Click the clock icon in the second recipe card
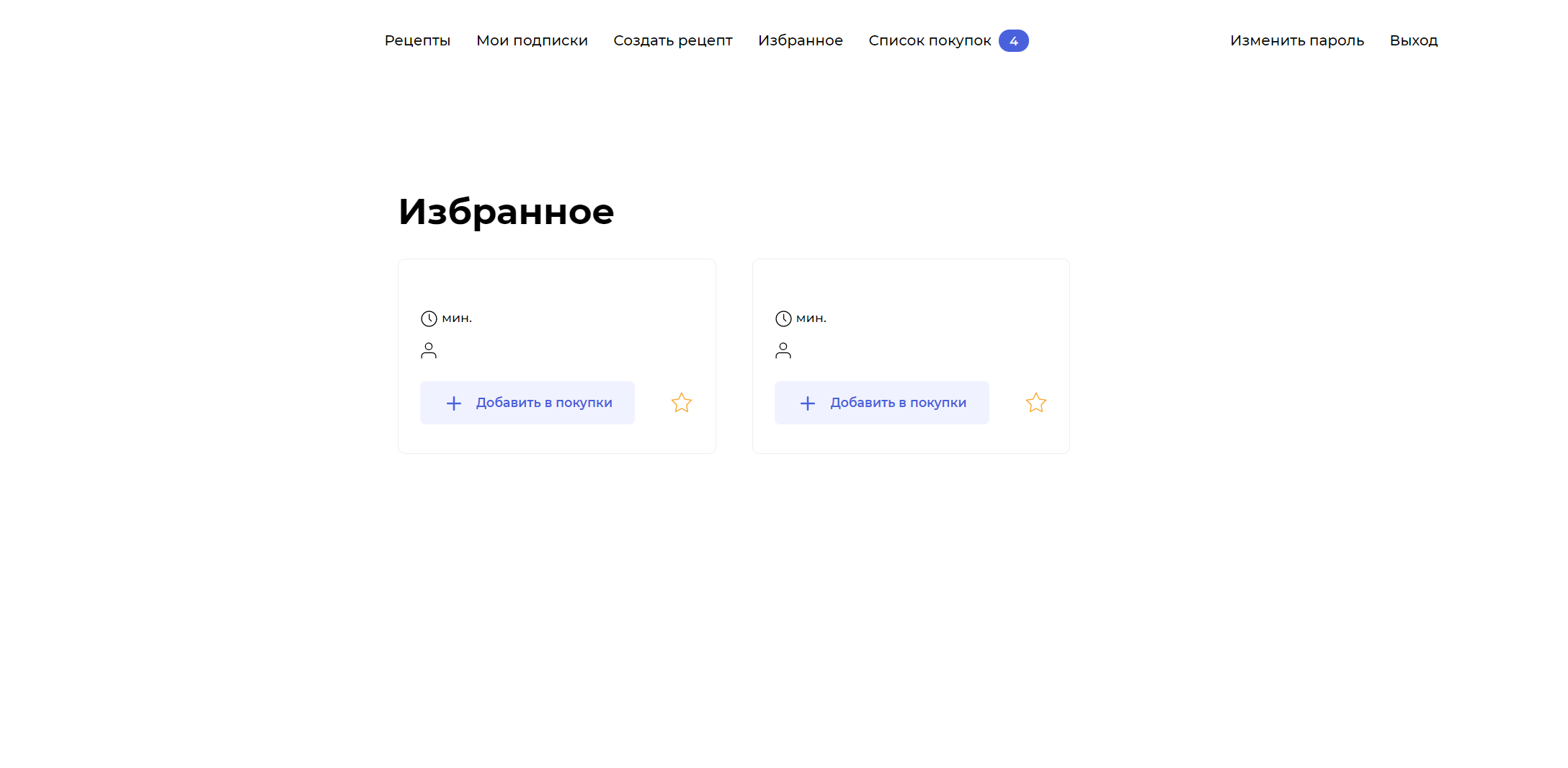Viewport: 1568px width, 768px height. pyautogui.click(x=783, y=318)
